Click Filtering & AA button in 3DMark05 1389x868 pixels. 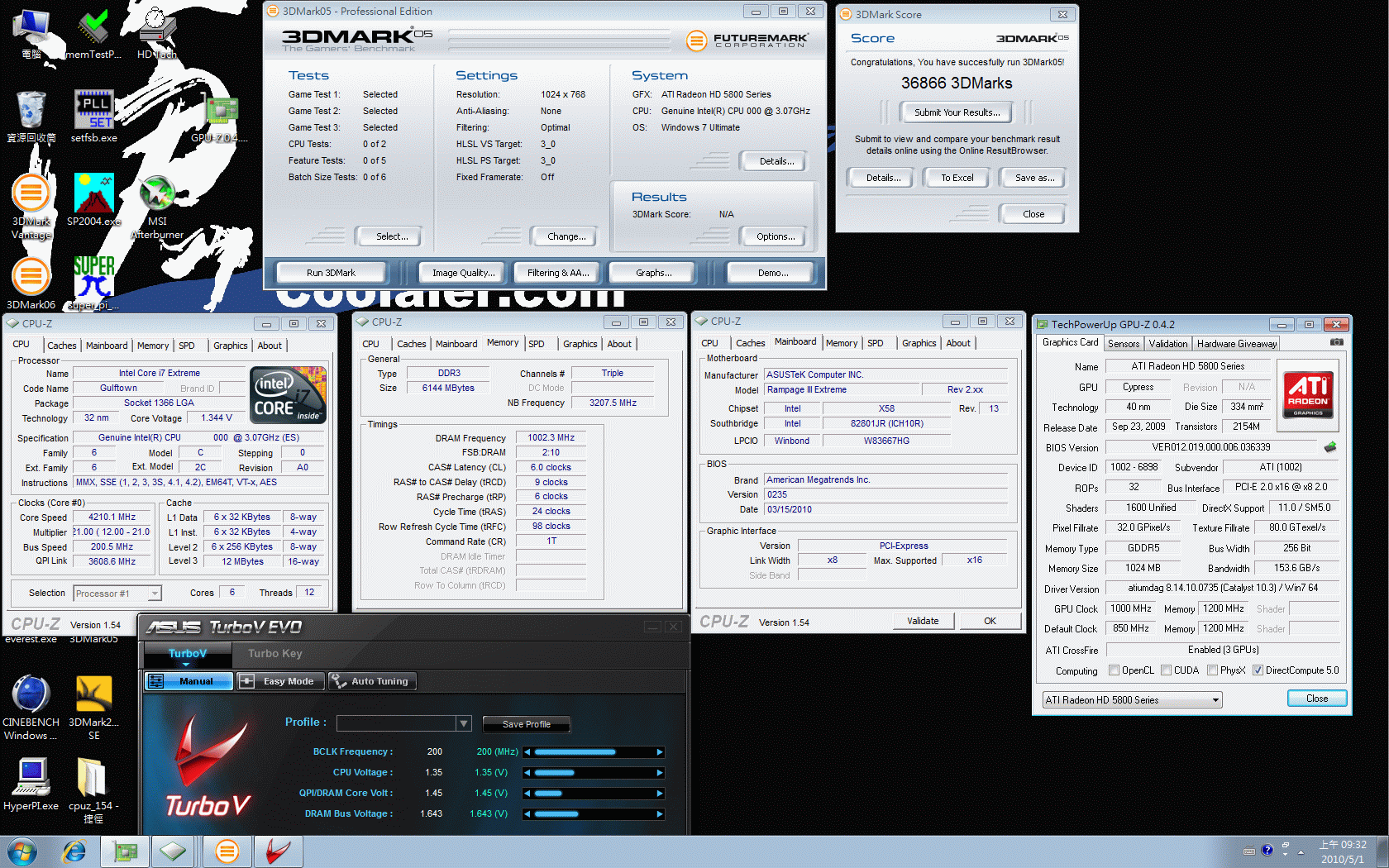click(558, 273)
